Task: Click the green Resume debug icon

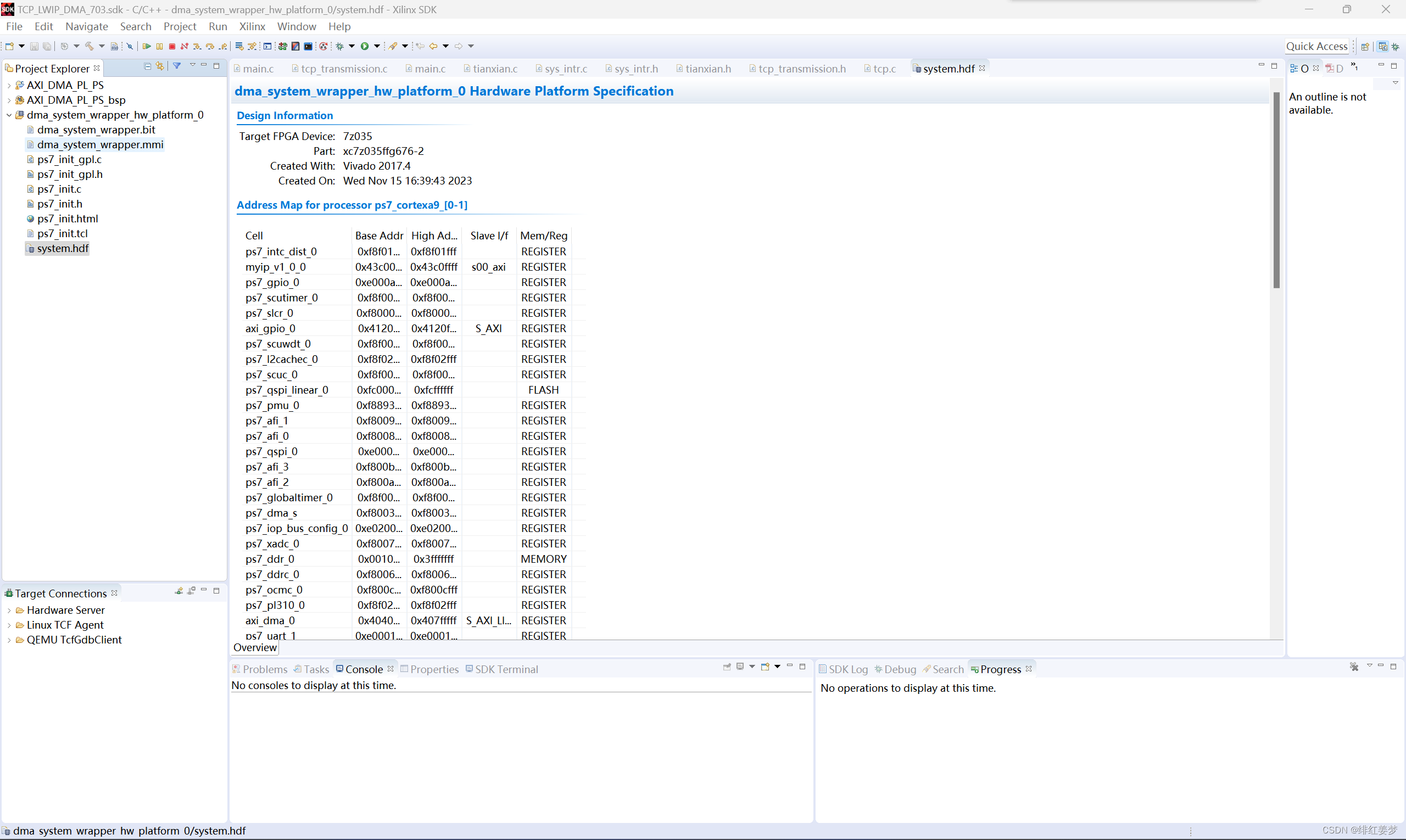Action: 147,47
